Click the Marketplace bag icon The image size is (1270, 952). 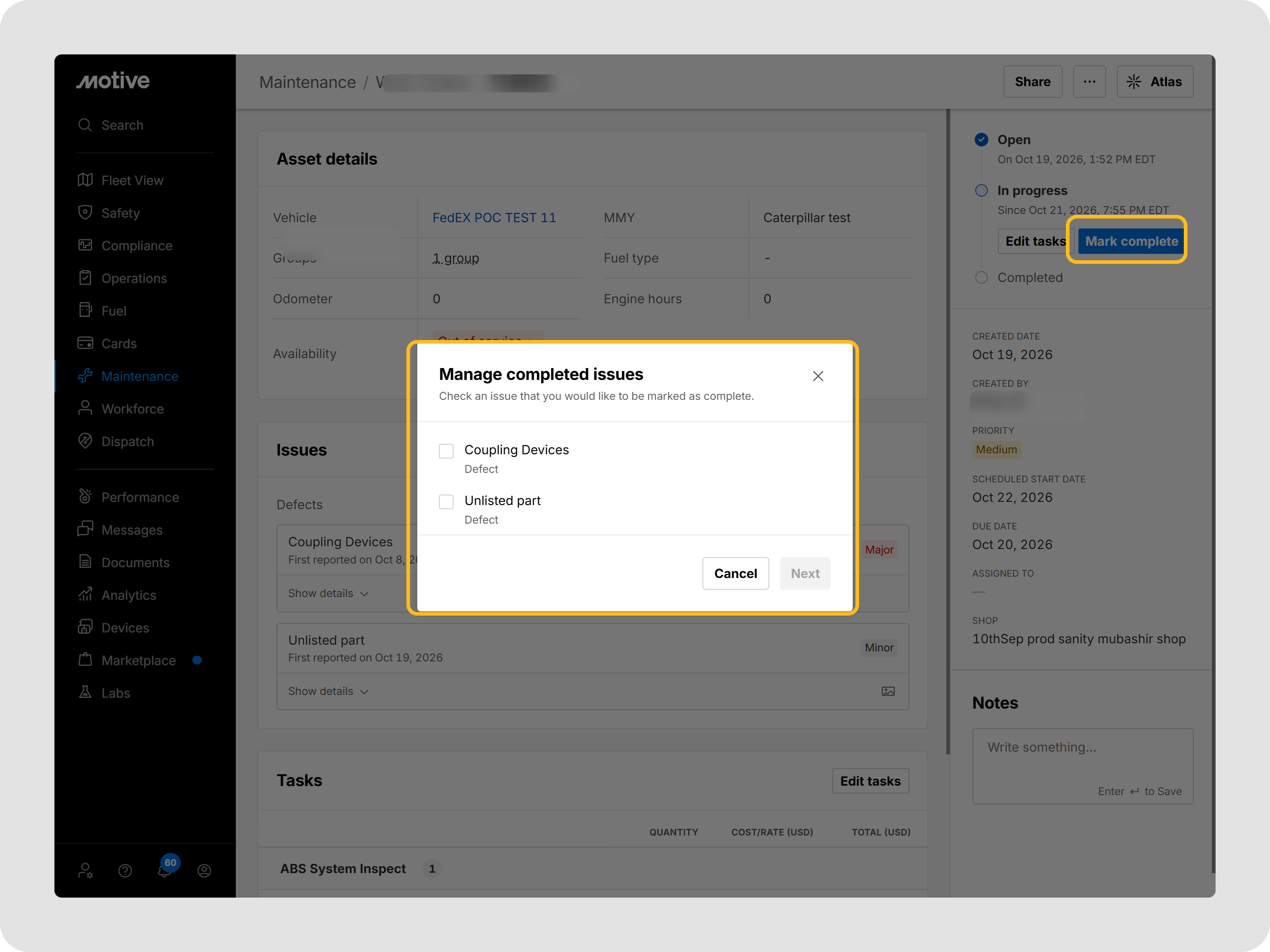coord(85,659)
